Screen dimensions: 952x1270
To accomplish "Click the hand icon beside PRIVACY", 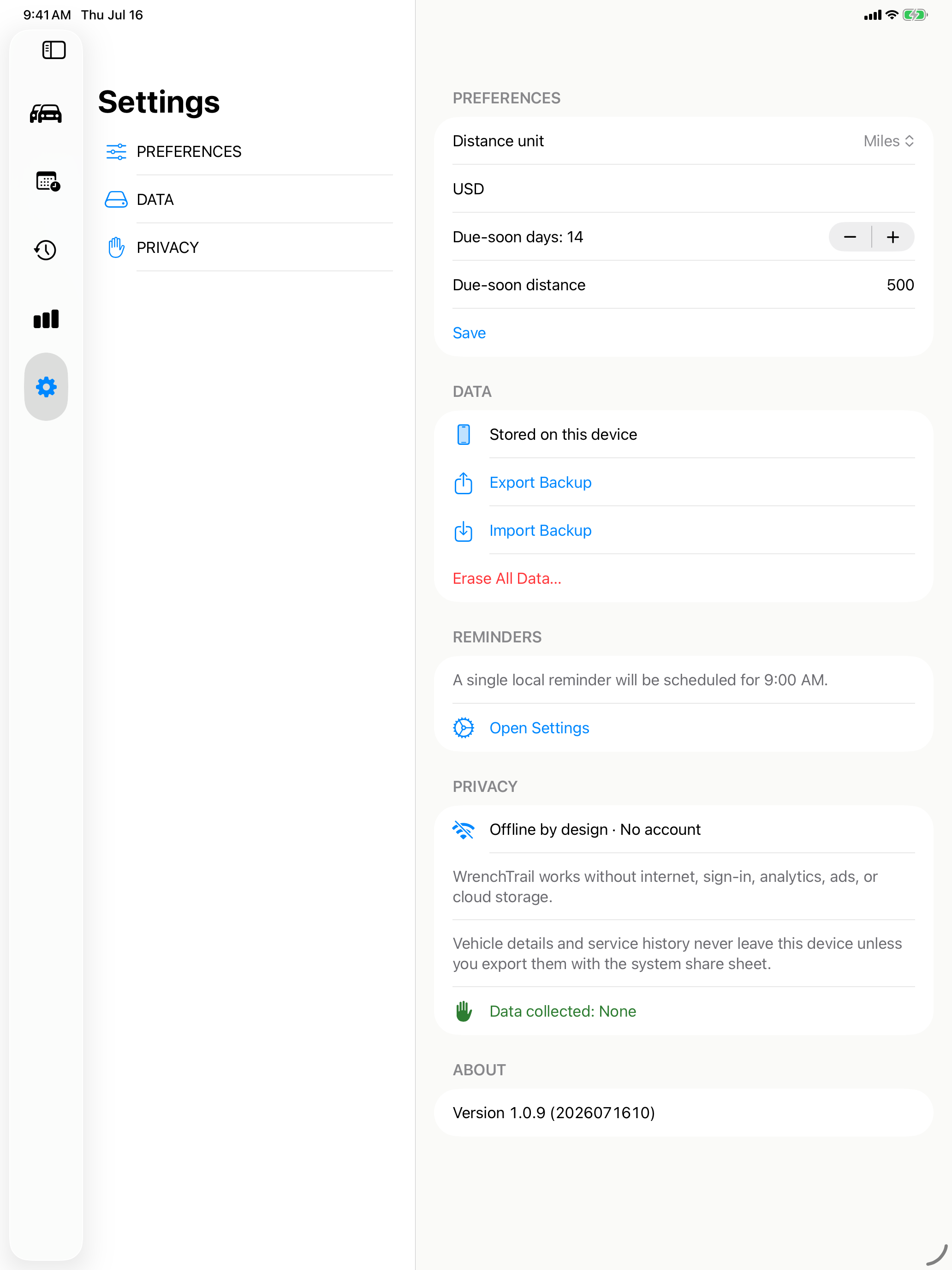I will click(117, 247).
